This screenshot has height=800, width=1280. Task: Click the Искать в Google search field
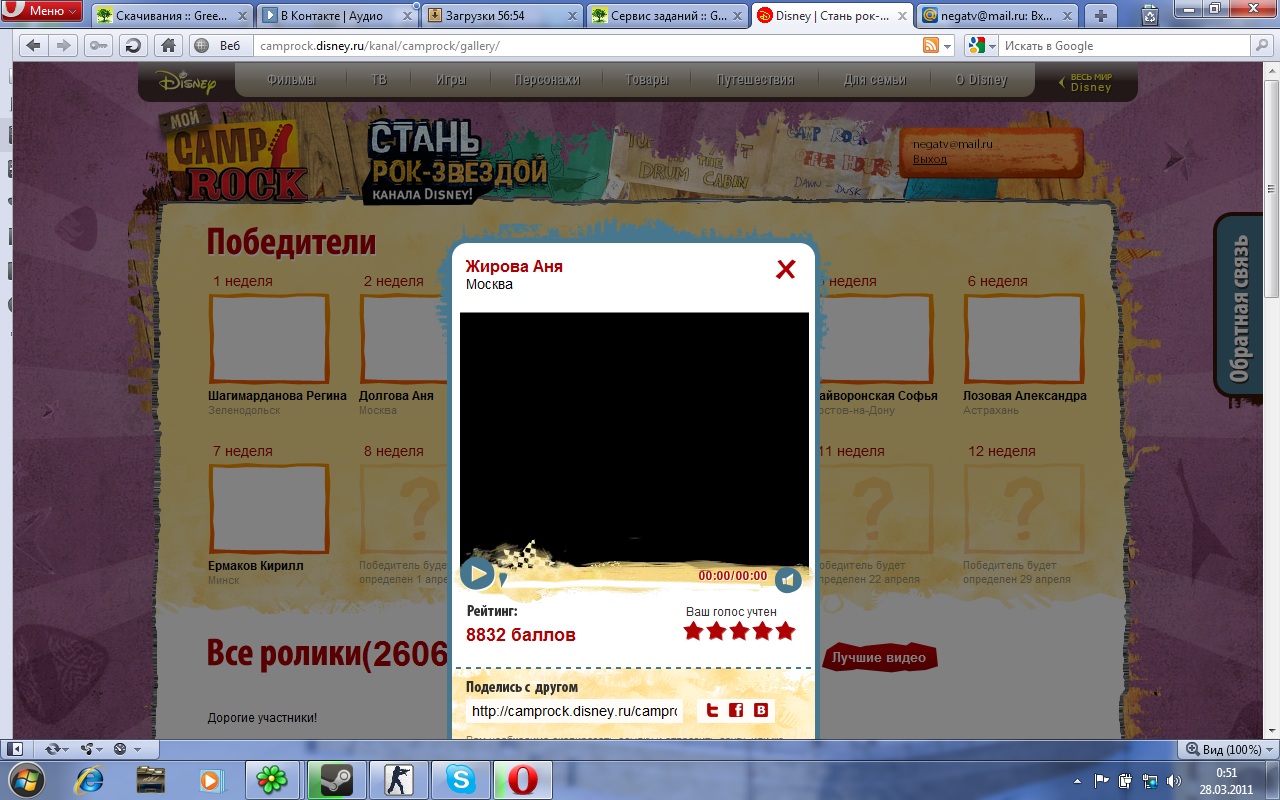tap(1125, 46)
